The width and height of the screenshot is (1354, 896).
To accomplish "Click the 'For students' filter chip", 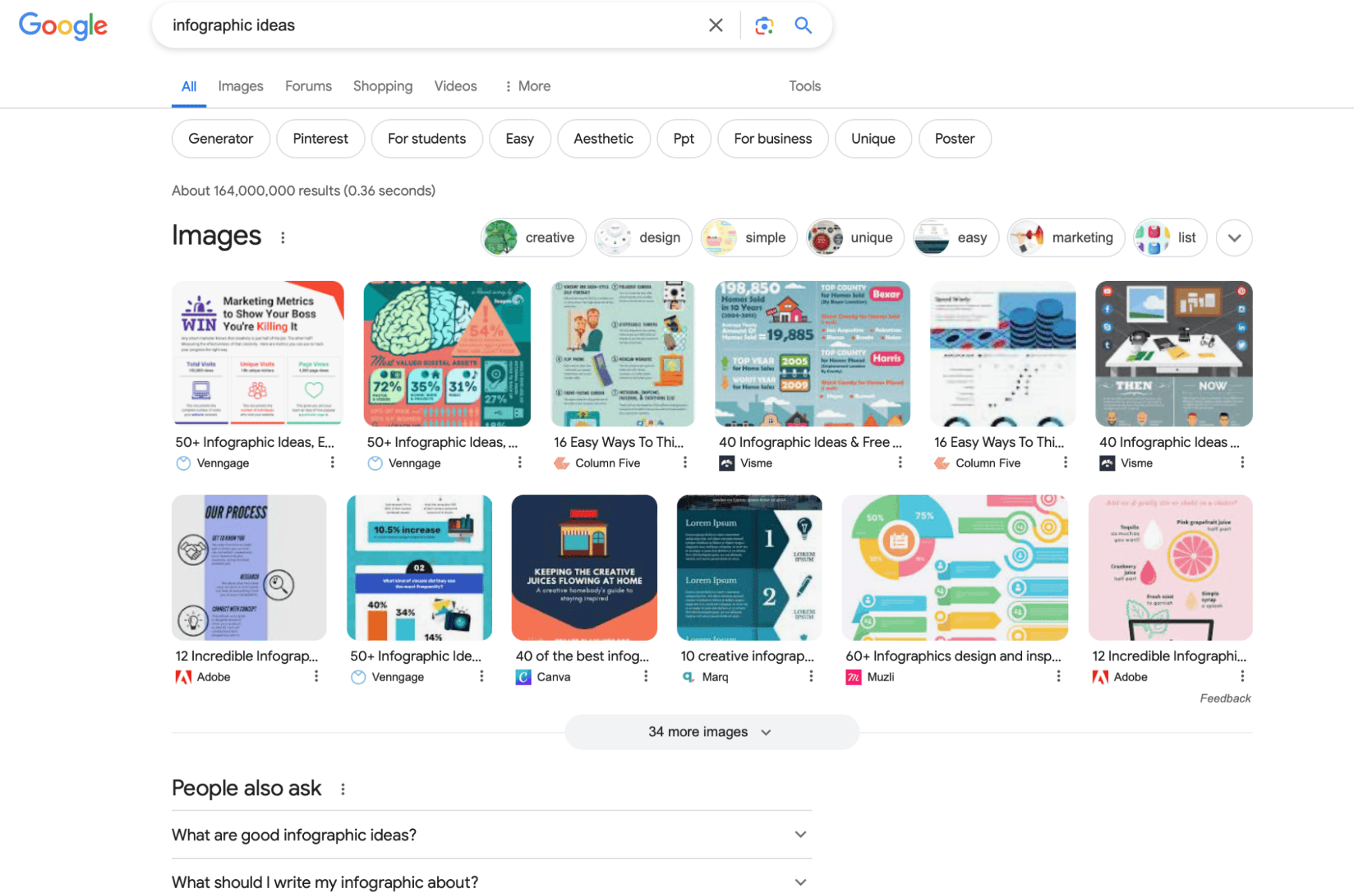I will coord(427,138).
